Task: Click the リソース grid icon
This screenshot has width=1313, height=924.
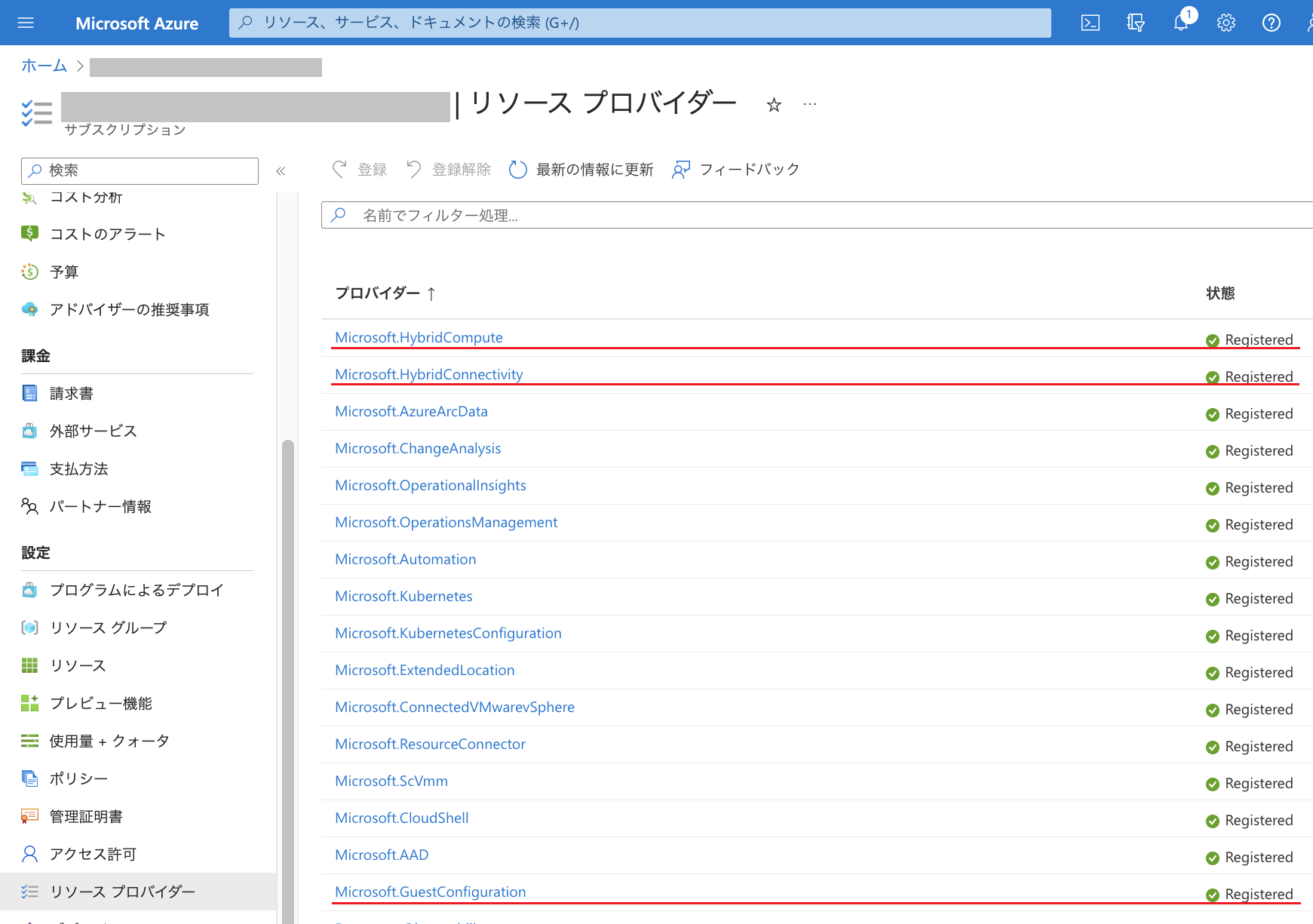Action: pyautogui.click(x=29, y=665)
